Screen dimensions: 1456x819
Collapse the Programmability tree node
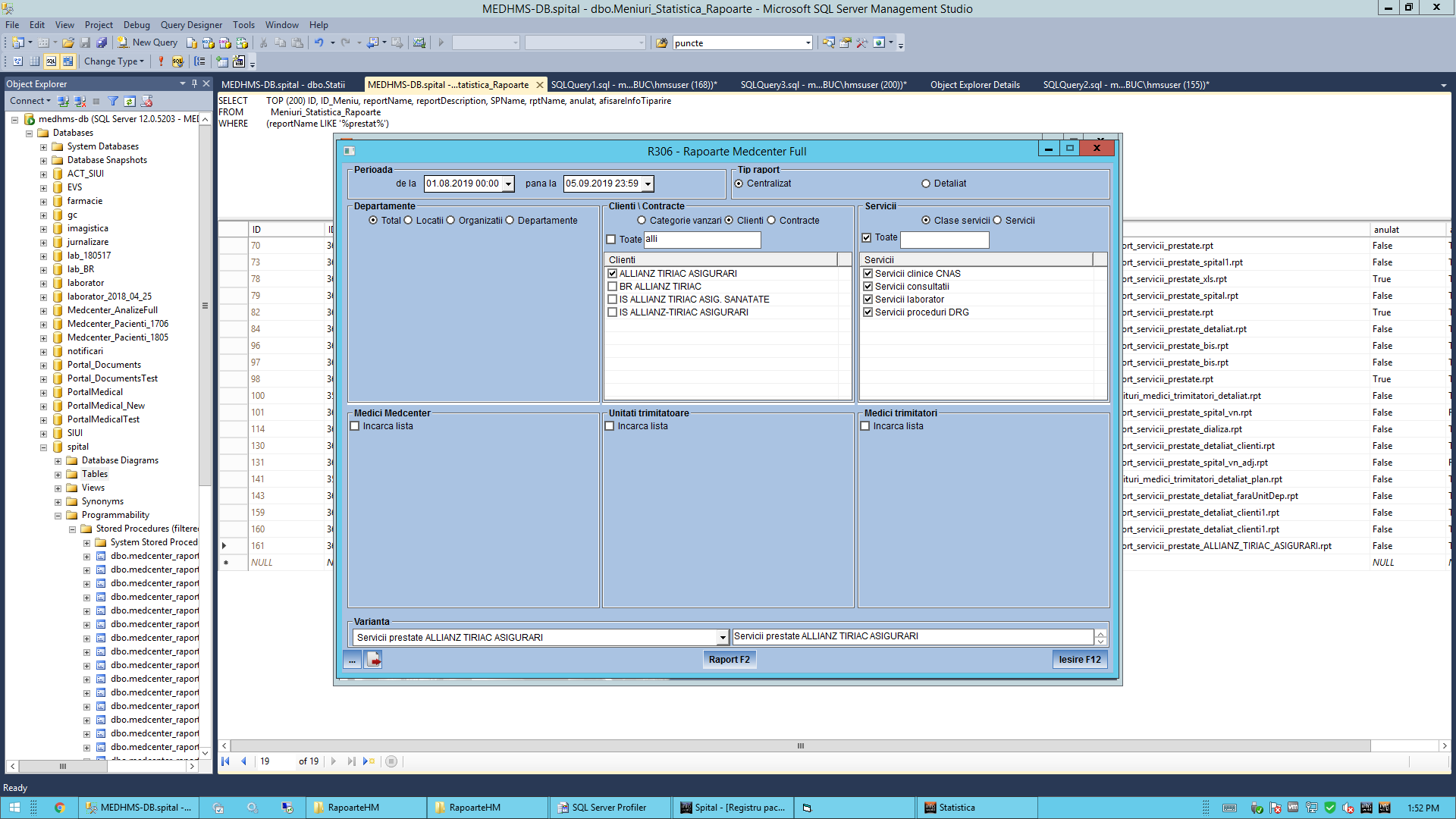tap(58, 516)
